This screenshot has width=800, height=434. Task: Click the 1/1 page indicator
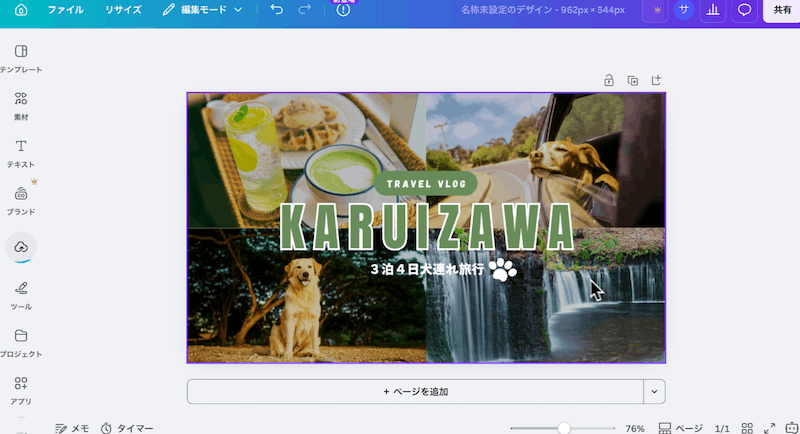point(722,429)
